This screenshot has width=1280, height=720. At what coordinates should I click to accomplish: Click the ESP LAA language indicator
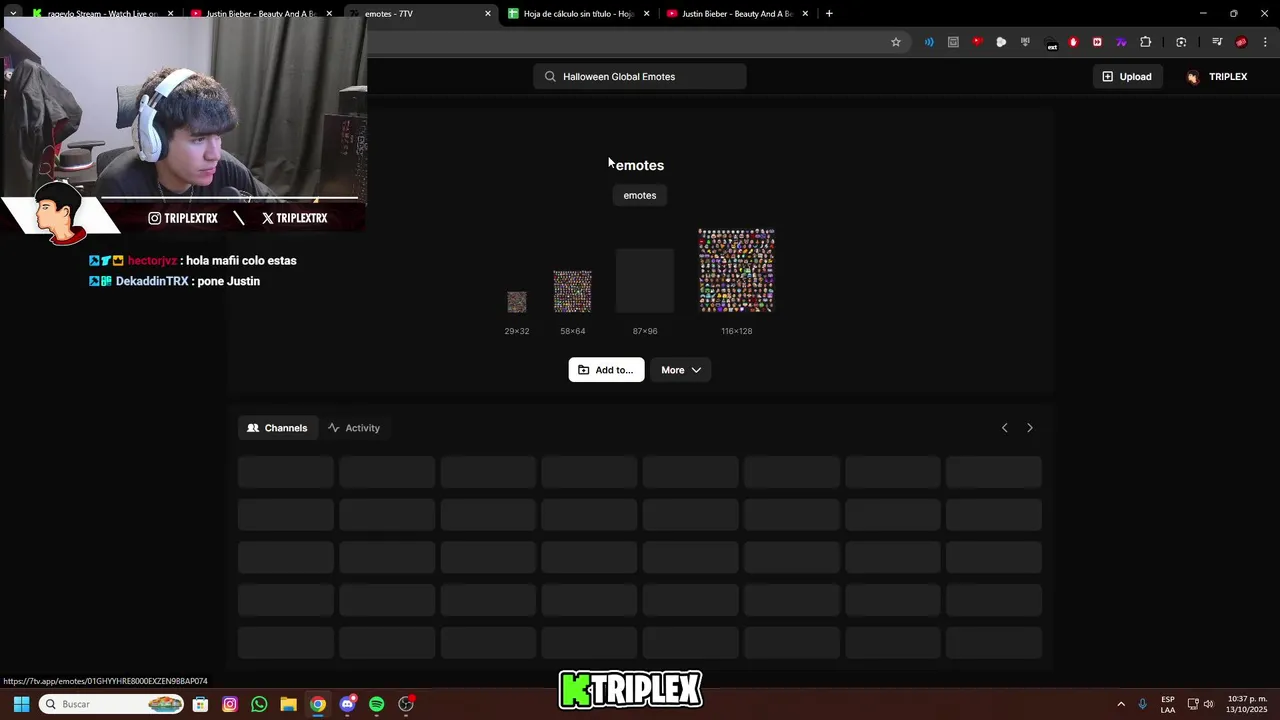click(x=1168, y=704)
